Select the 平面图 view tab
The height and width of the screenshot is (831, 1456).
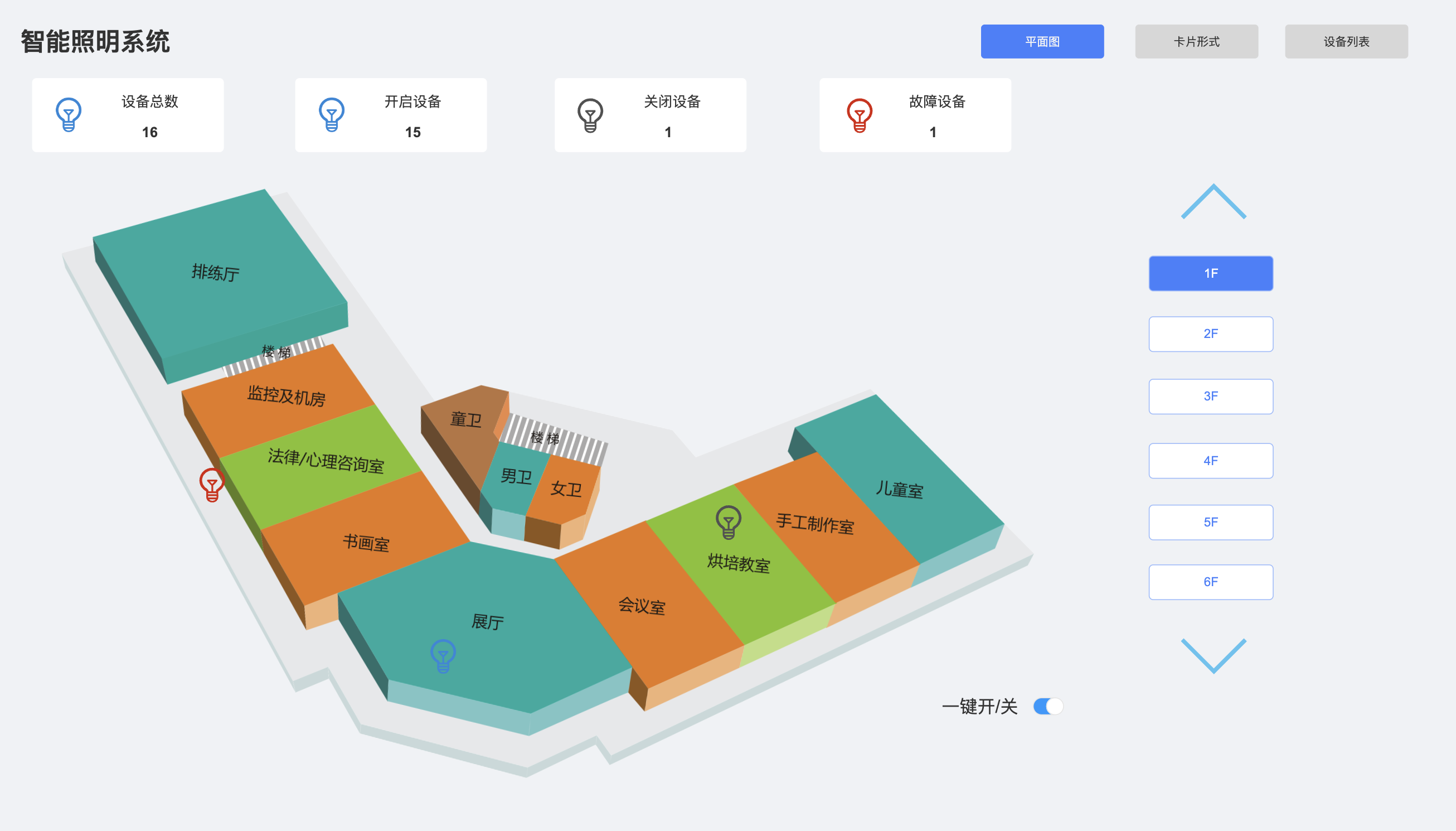point(1042,42)
